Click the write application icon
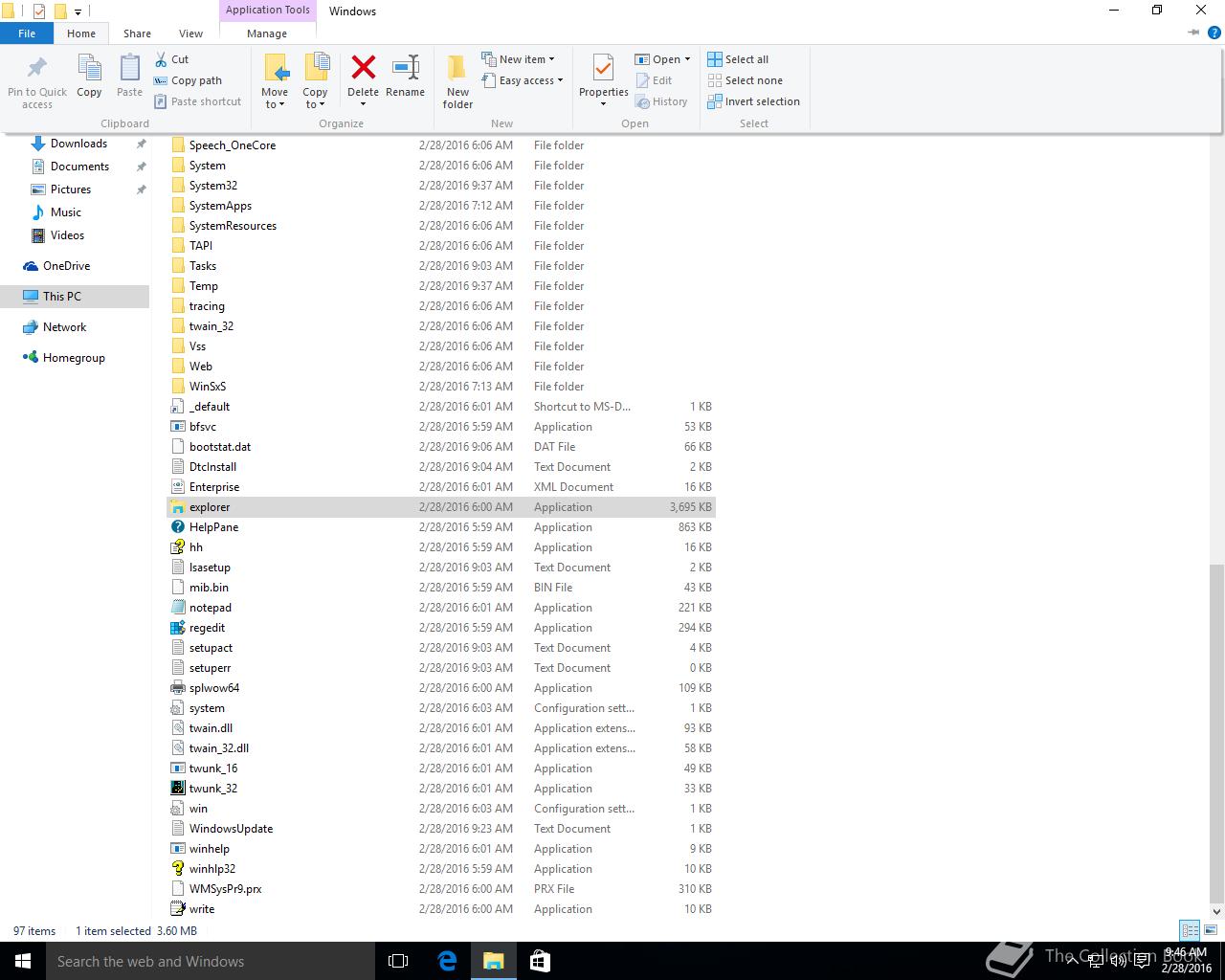The height and width of the screenshot is (980, 1225). [177, 909]
